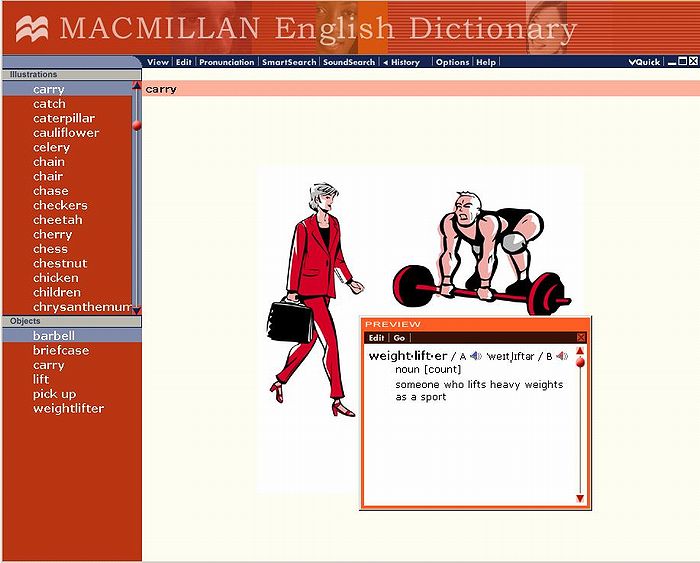Viewport: 700px width, 563px height.
Task: Open the Pronunciation menu
Action: (226, 62)
